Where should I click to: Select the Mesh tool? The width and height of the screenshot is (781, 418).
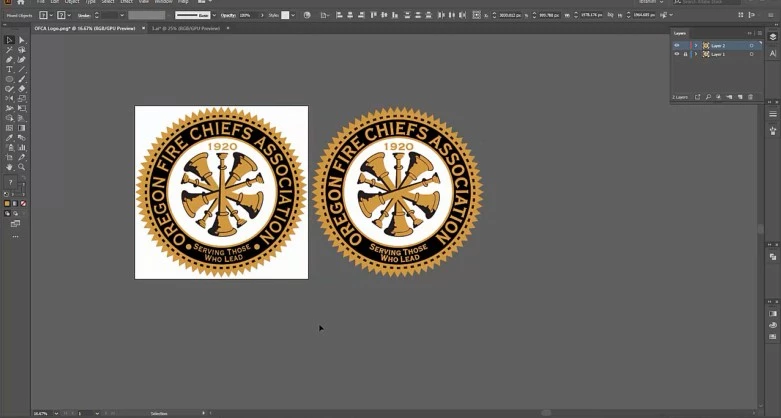pyautogui.click(x=9, y=128)
